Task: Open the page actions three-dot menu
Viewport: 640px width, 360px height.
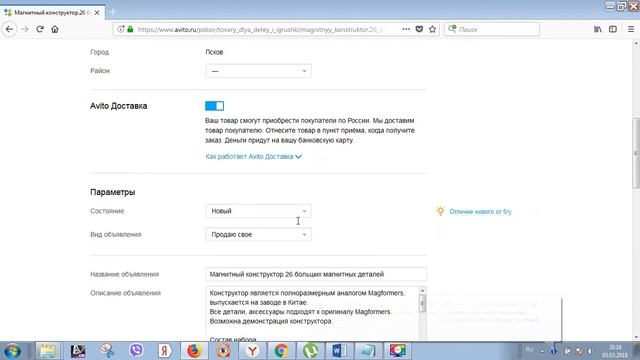Action: pyautogui.click(x=406, y=29)
